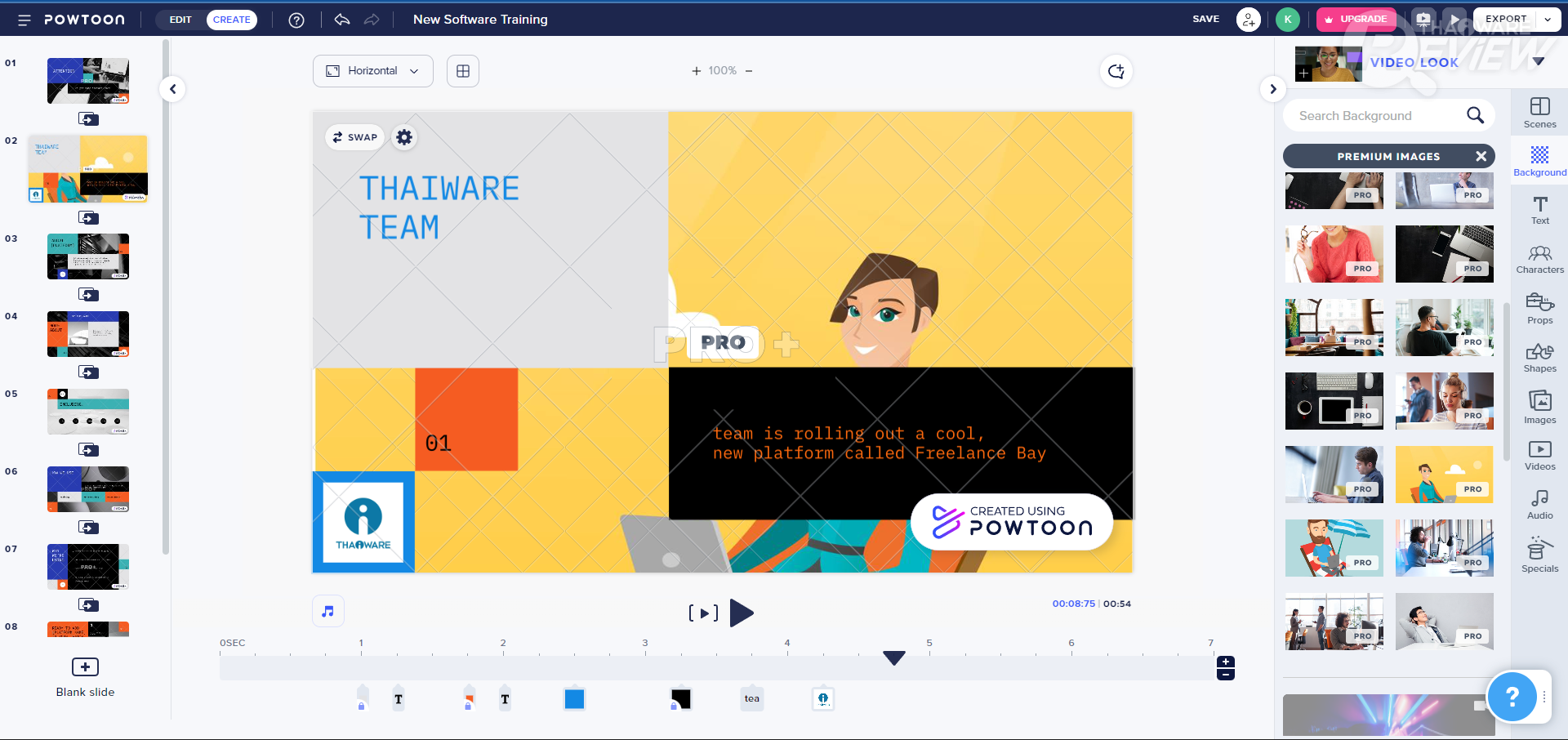
Task: Click the background search magnifier icon
Action: tap(1475, 115)
